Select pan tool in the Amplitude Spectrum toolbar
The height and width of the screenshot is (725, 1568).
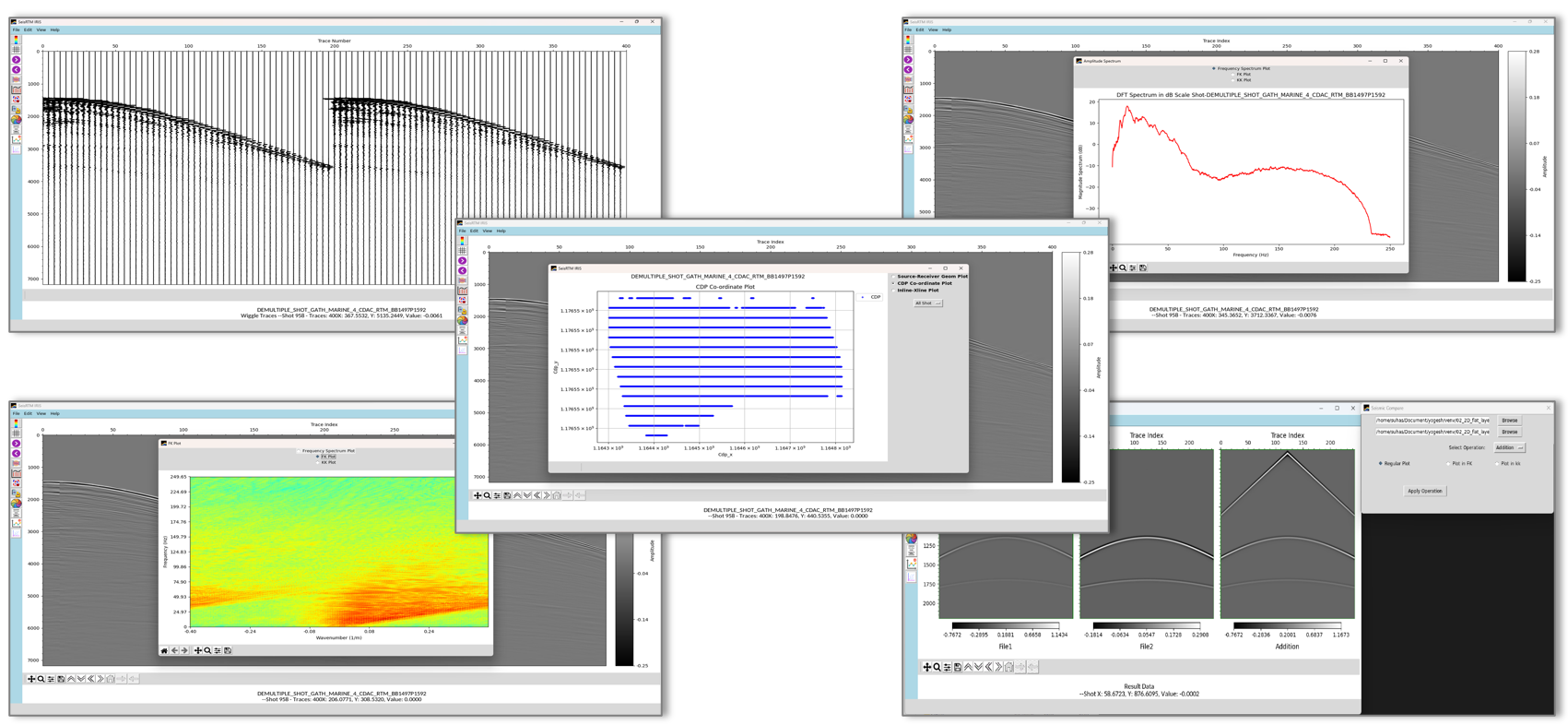pos(1113,267)
